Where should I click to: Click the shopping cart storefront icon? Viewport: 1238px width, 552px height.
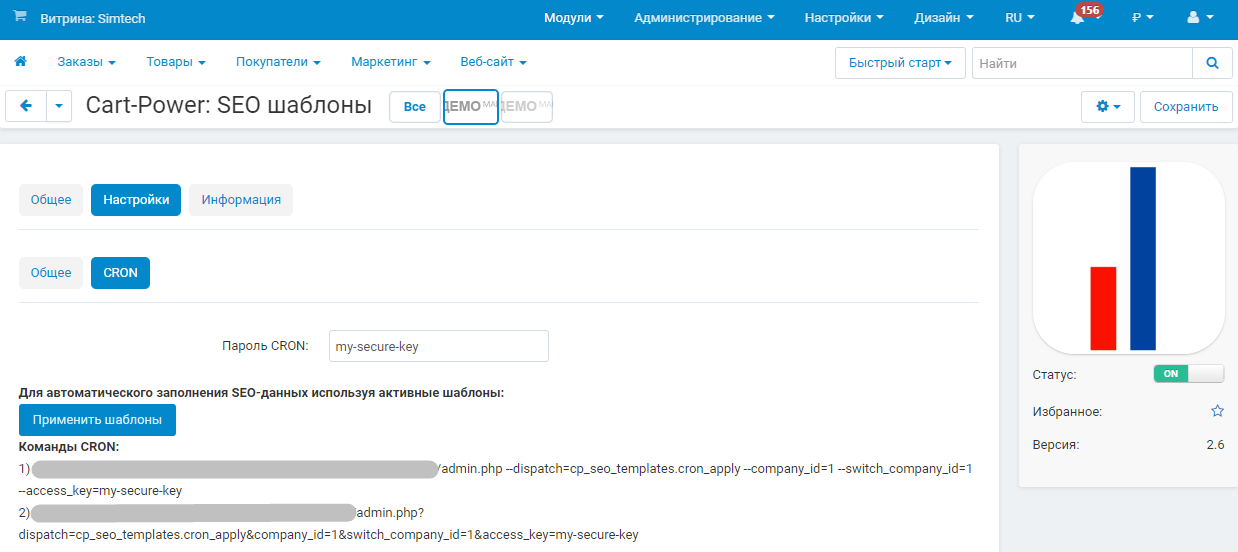tap(20, 17)
